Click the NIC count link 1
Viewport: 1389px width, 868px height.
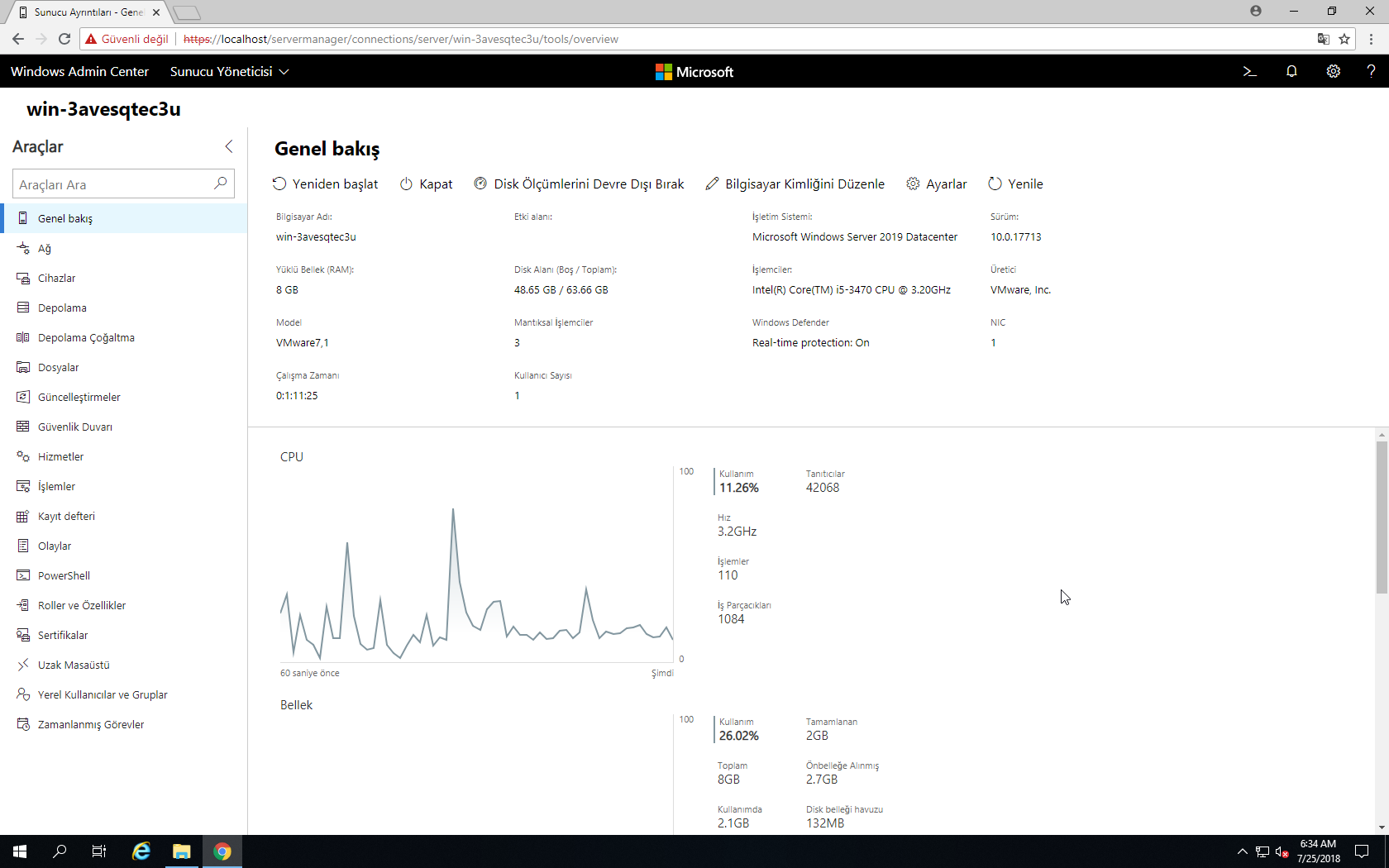pos(993,343)
